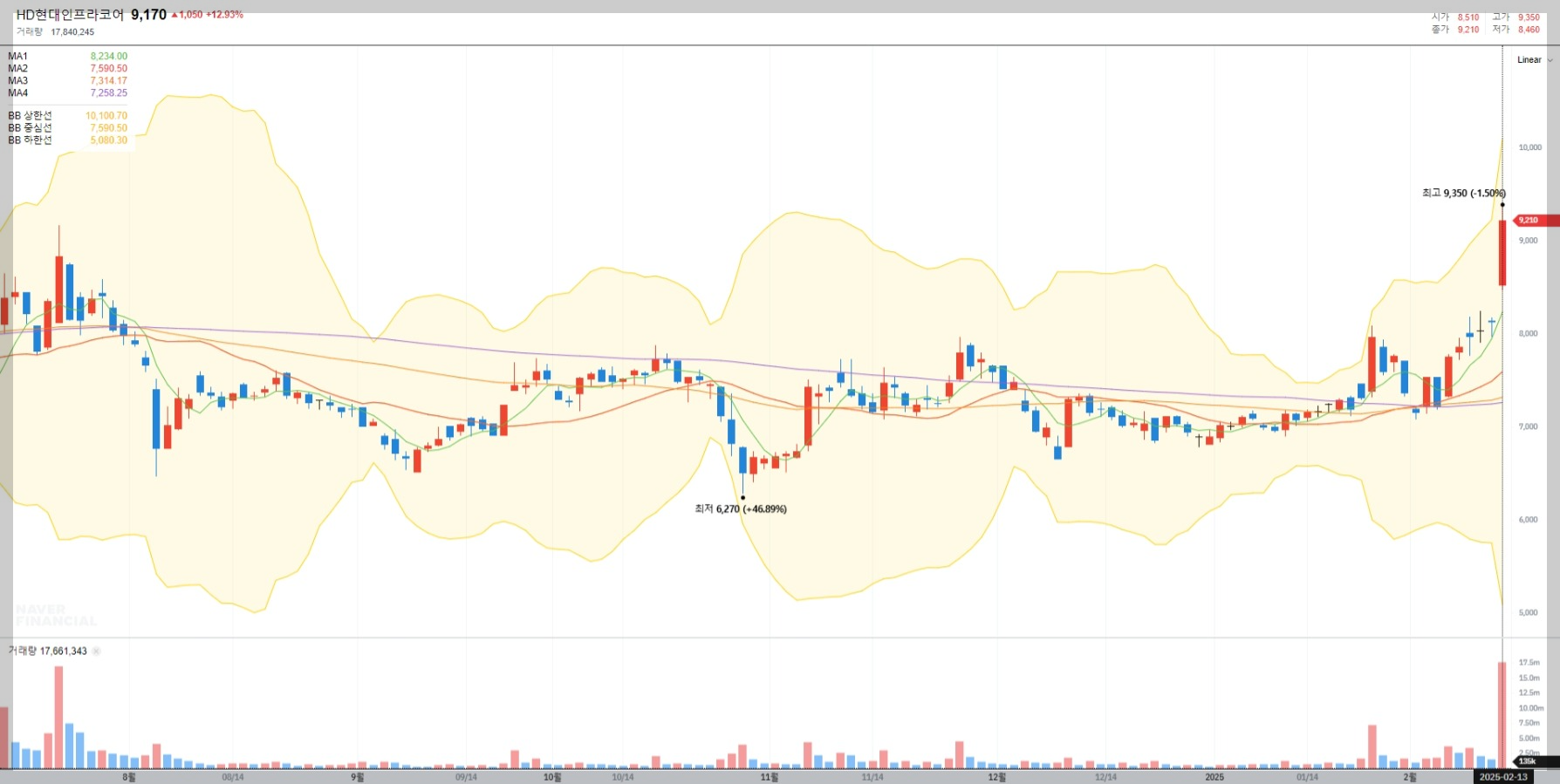Select the MA1 legend value 8,234.00
1560x784 pixels.
coord(109,57)
